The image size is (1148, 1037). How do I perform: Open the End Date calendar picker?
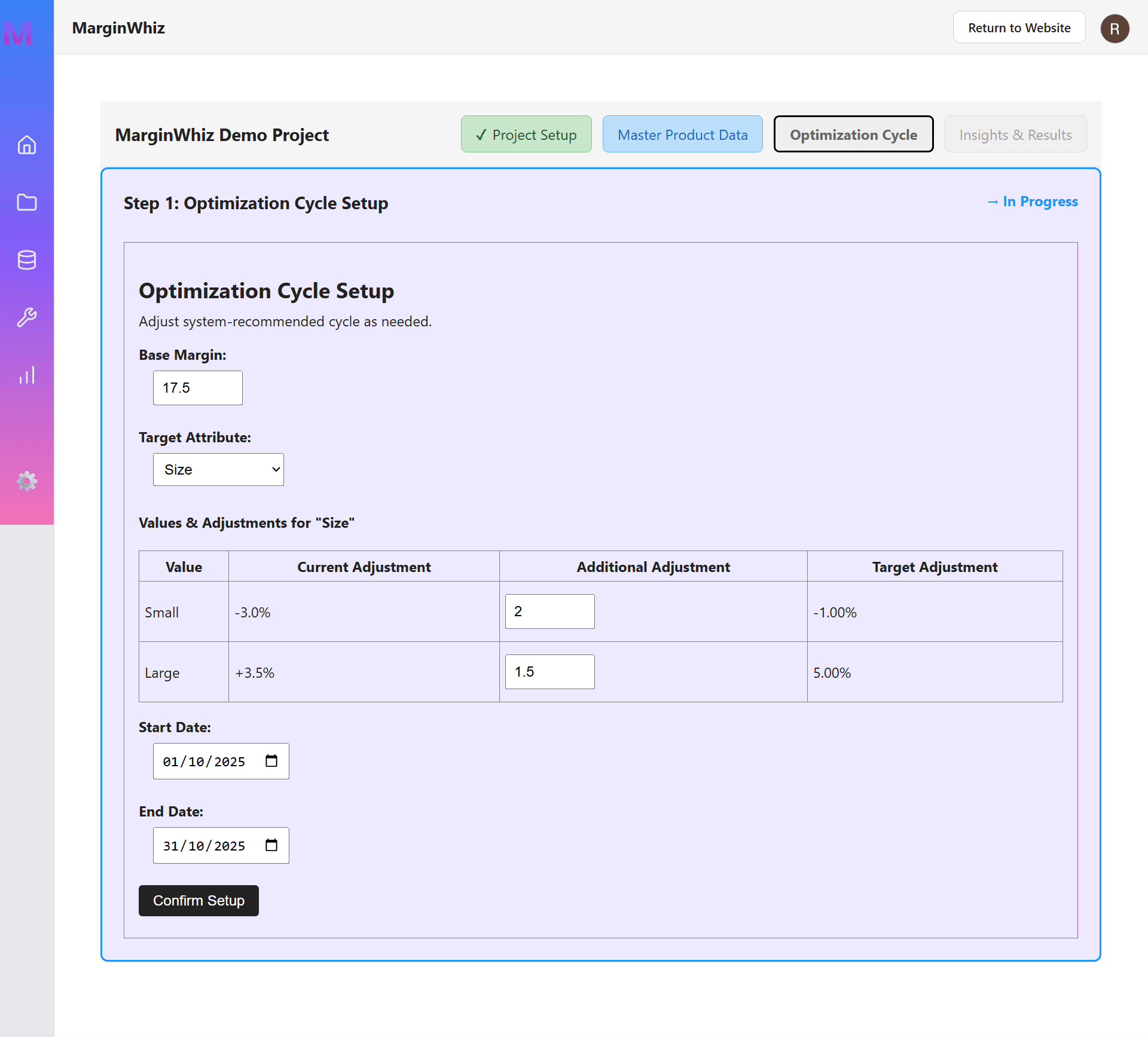click(x=271, y=845)
